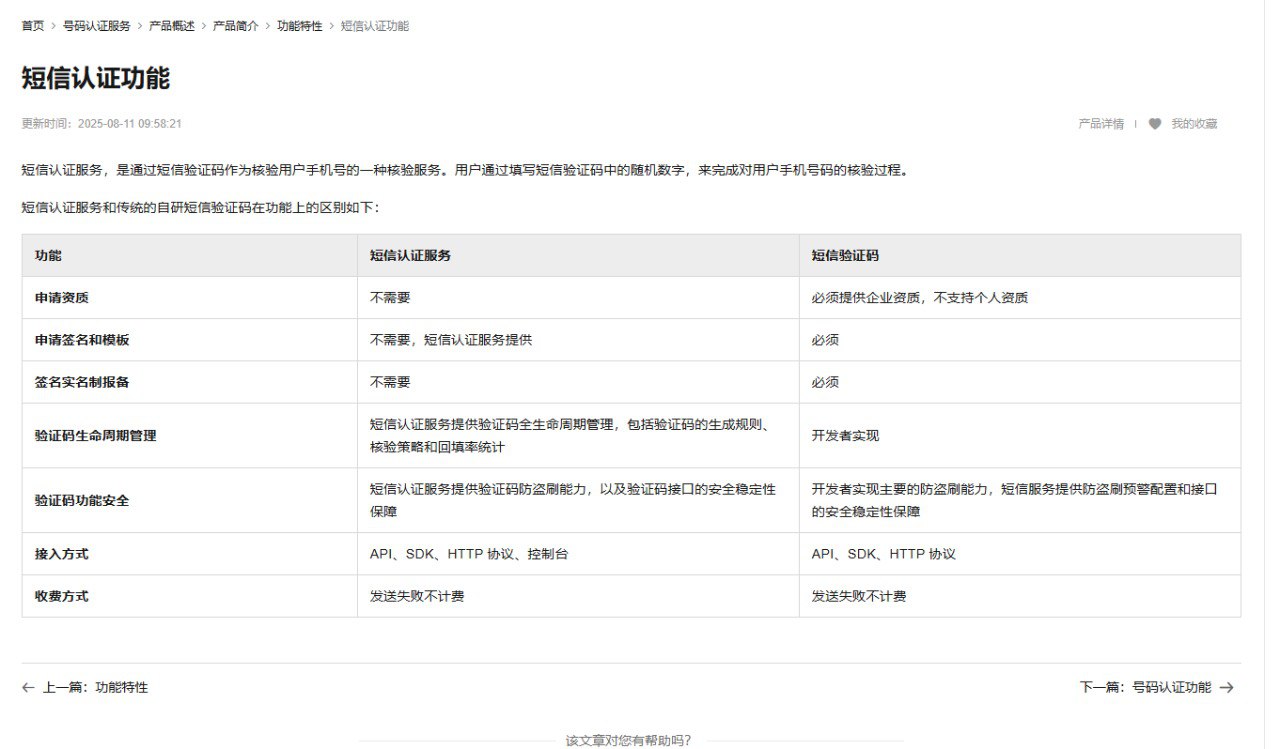Viewport: 1280px width, 749px height.
Task: Open 我的收藏 favorites link
Action: pyautogui.click(x=1194, y=124)
